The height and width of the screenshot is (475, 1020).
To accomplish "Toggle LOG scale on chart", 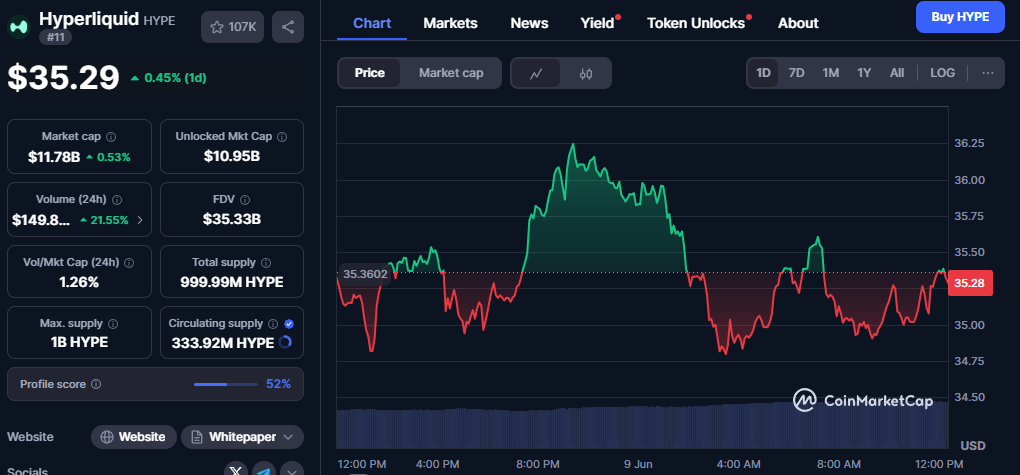I will point(943,73).
